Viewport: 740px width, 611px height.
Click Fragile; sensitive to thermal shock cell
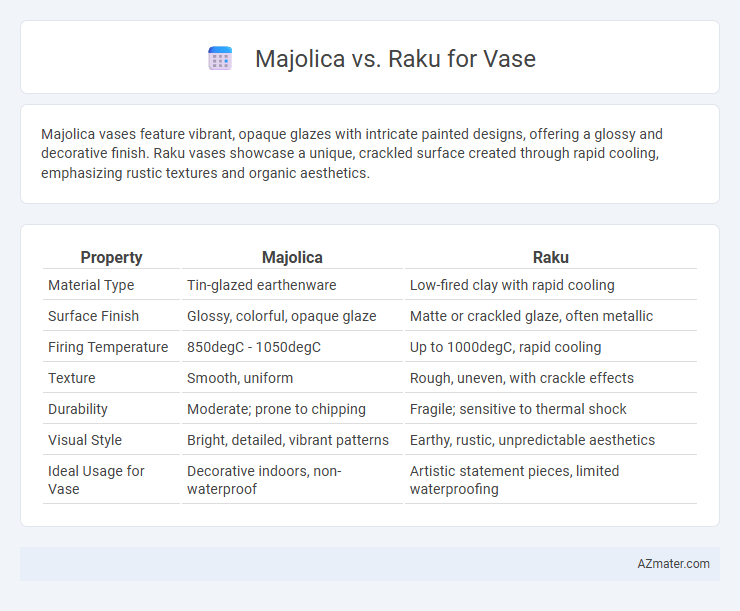click(x=518, y=409)
